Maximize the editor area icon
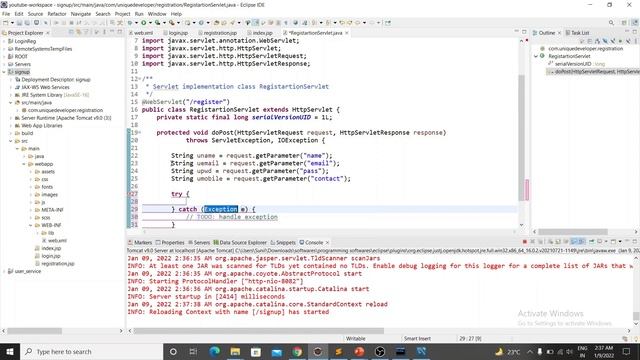640x360 pixels. point(524,32)
